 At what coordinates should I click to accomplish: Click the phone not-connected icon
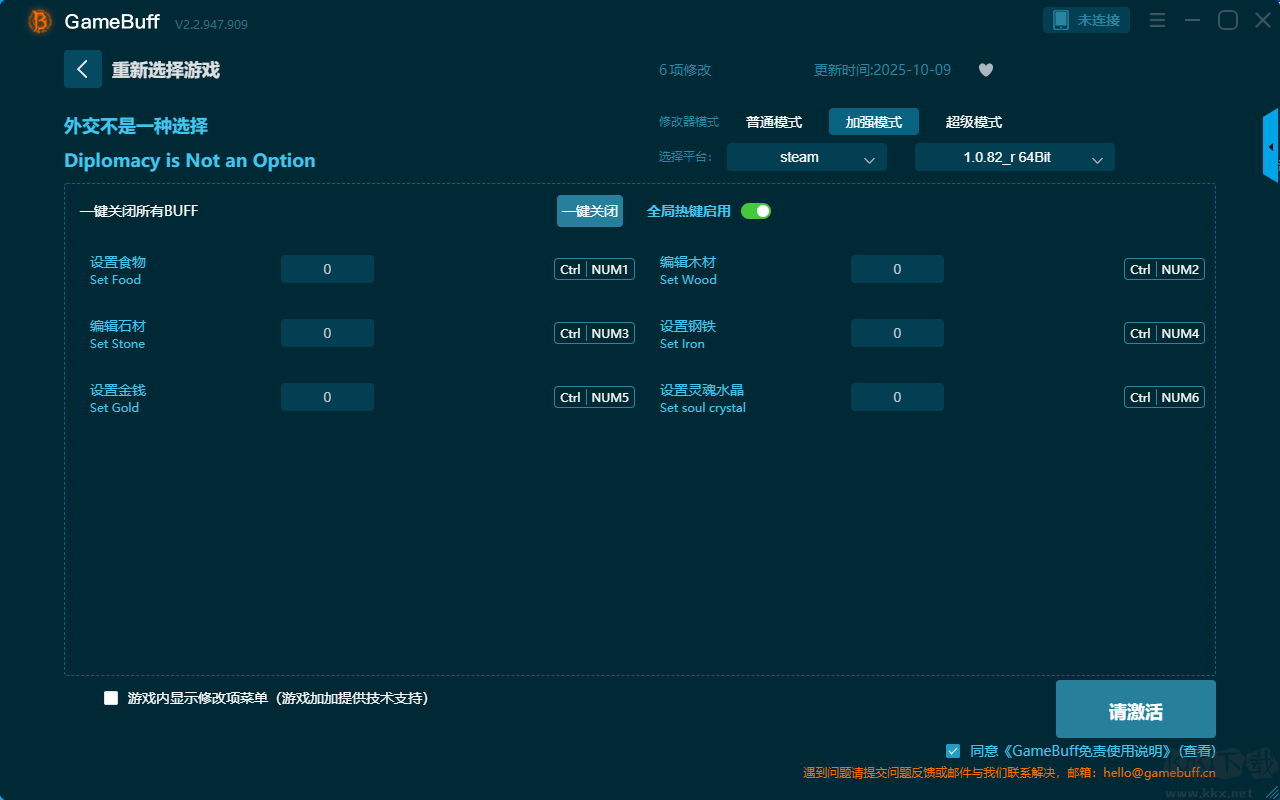click(x=1061, y=20)
